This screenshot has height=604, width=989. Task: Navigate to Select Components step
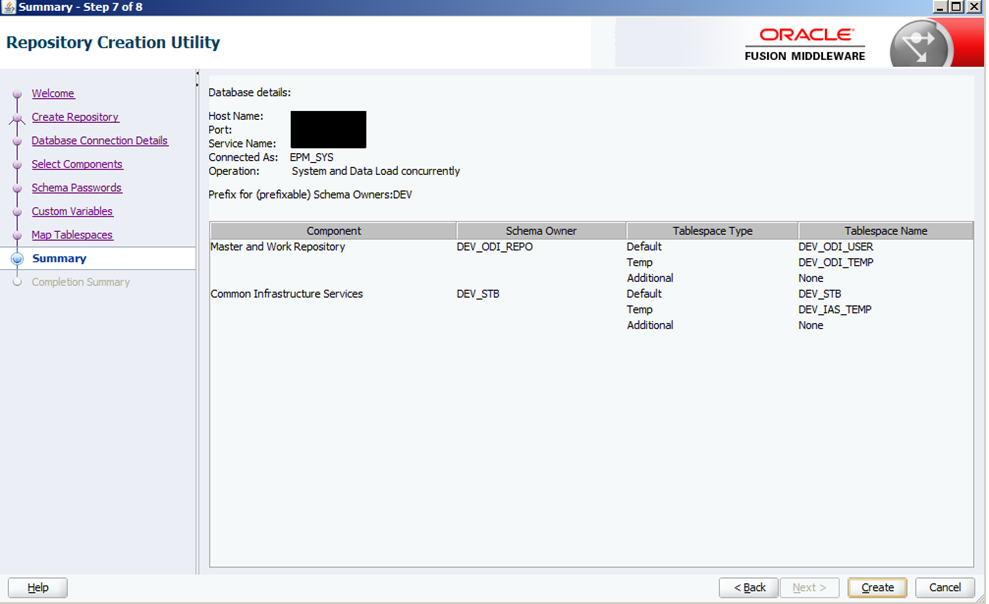[x=77, y=164]
